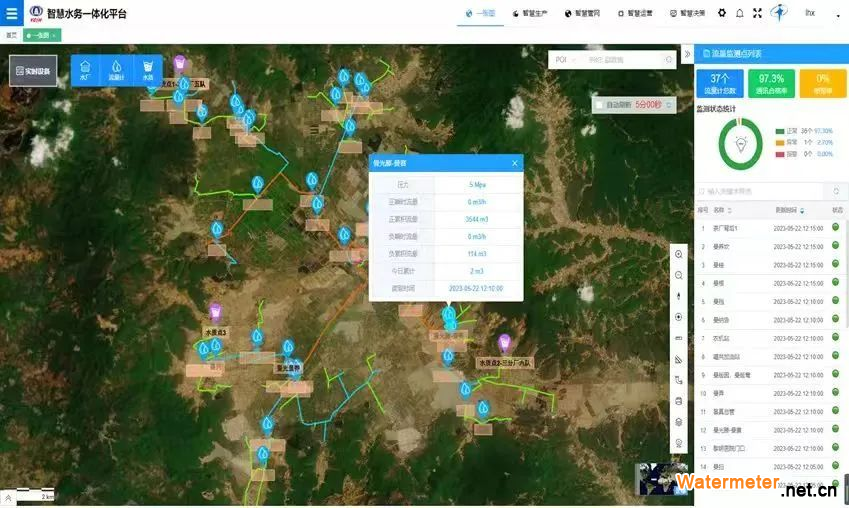Click the map zoom-in magnifier icon
849x508 pixels.
point(679,255)
